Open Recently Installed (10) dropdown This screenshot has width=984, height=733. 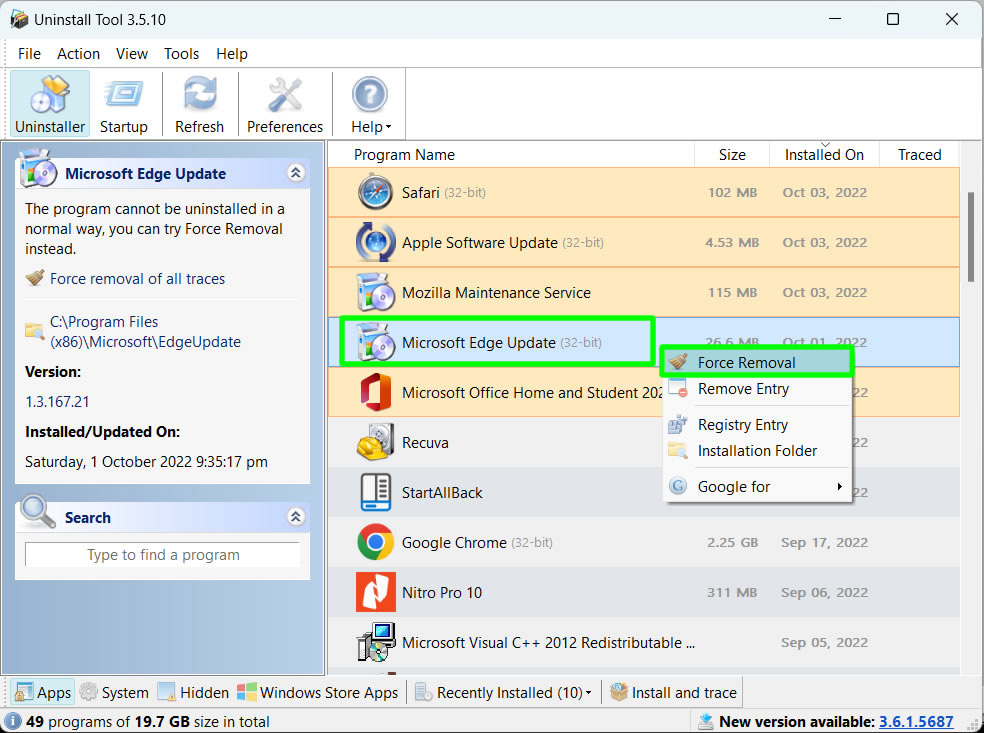click(503, 692)
